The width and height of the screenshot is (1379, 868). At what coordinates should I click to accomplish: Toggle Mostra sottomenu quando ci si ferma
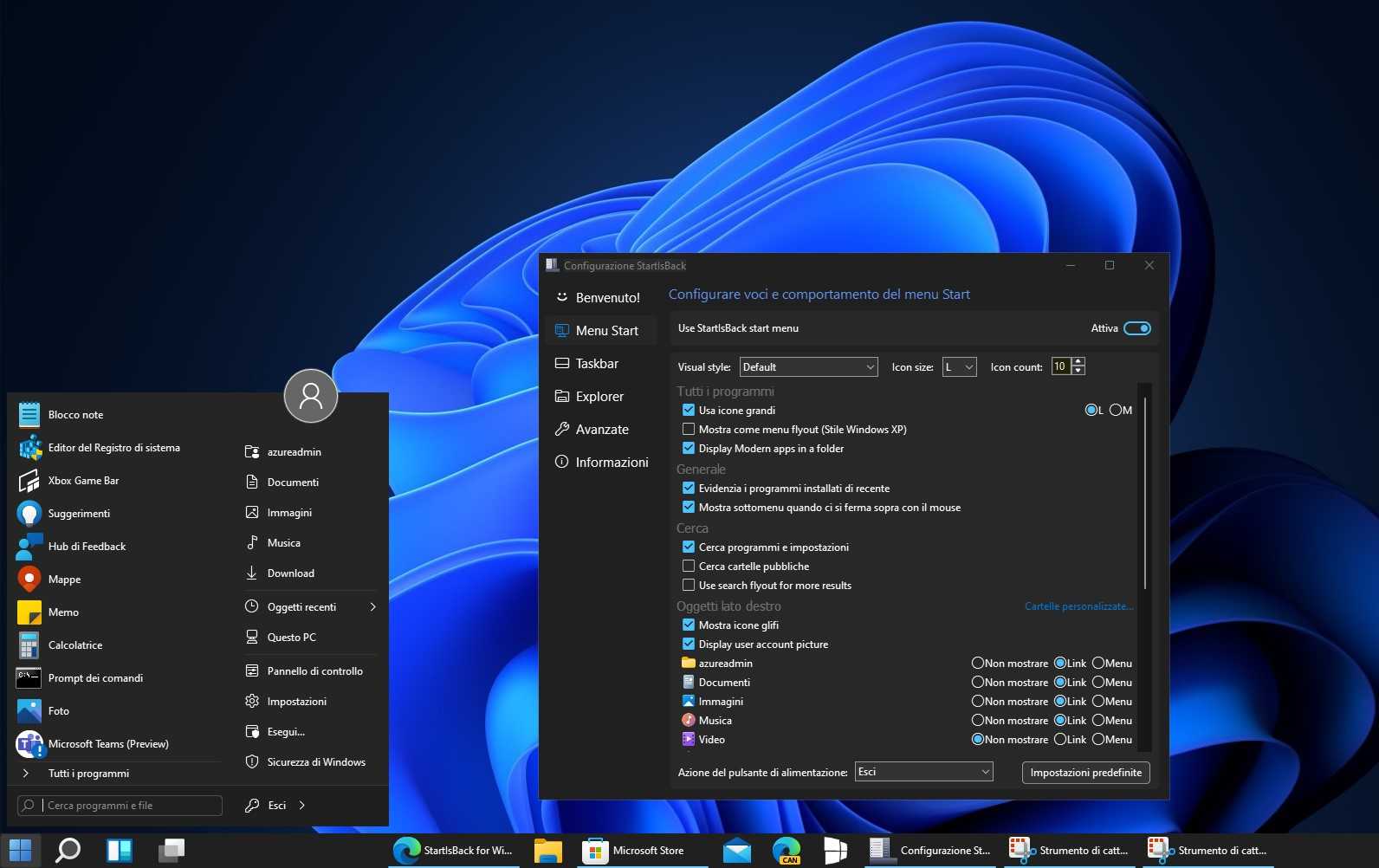[x=689, y=508]
